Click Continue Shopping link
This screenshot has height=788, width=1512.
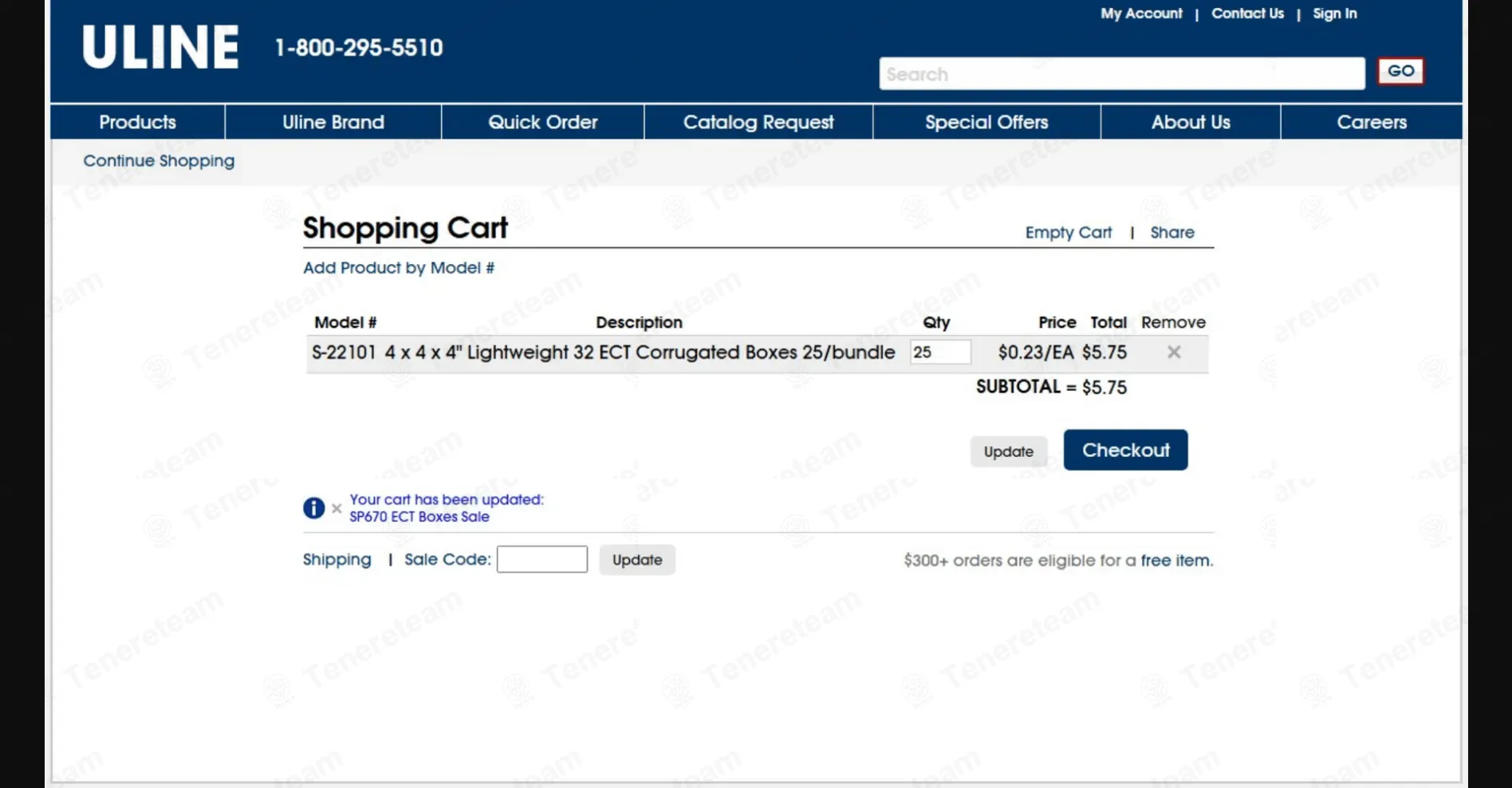point(159,161)
